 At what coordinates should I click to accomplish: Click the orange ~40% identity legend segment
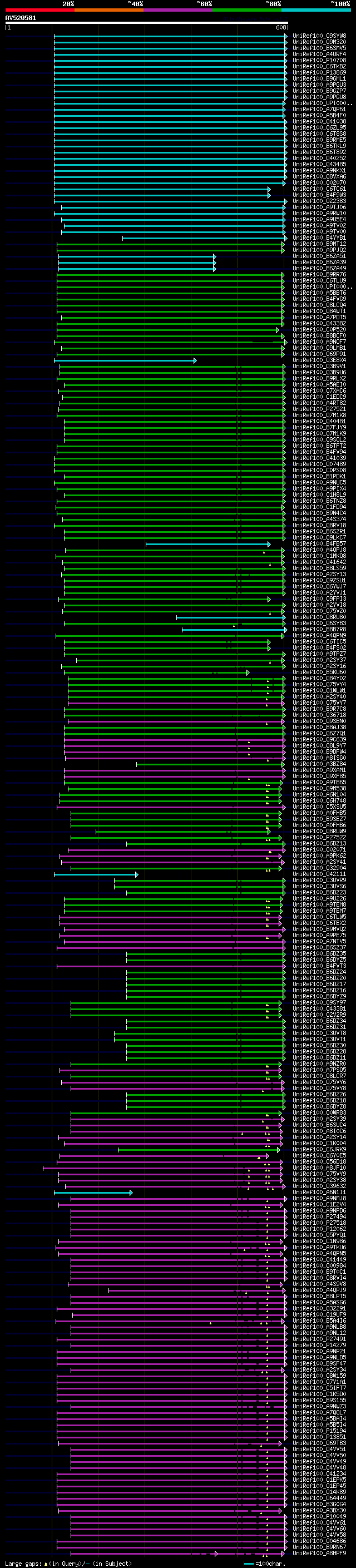pos(108,10)
